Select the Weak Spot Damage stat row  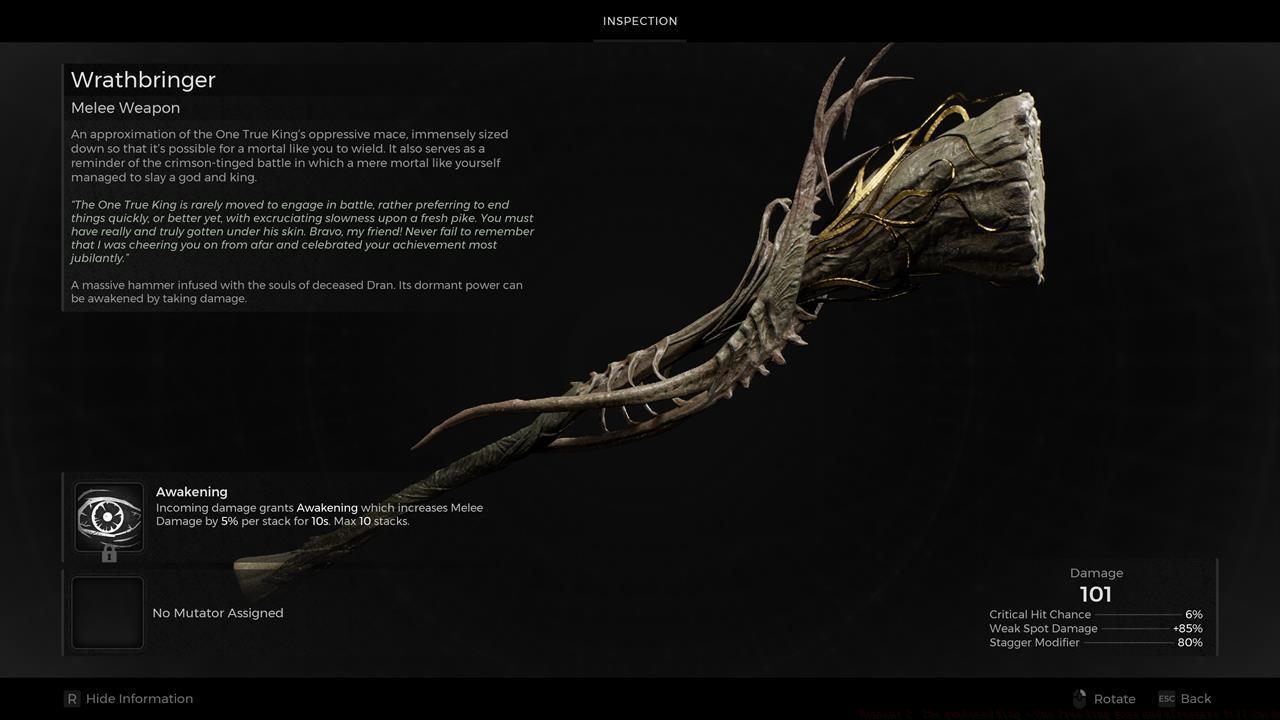tap(1095, 629)
